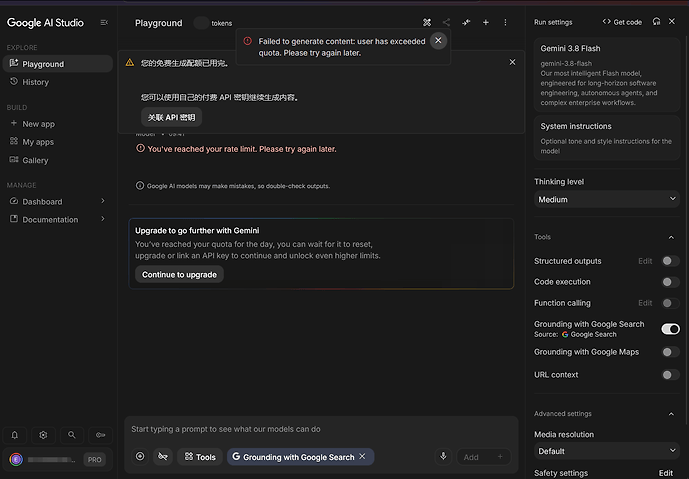Open Gallery in the sidebar

pyautogui.click(x=58, y=160)
